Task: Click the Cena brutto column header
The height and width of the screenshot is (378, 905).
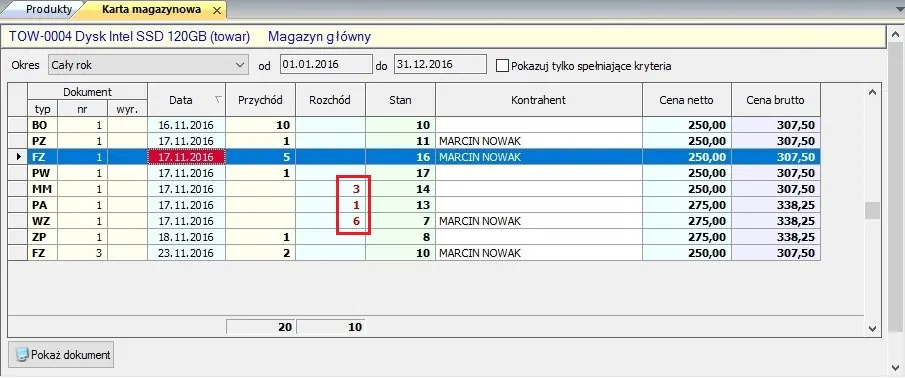Action: pos(776,100)
